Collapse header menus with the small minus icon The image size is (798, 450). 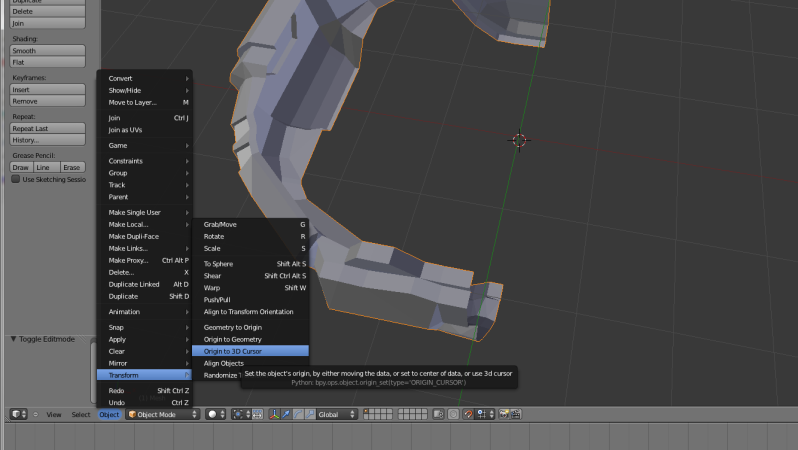36,414
